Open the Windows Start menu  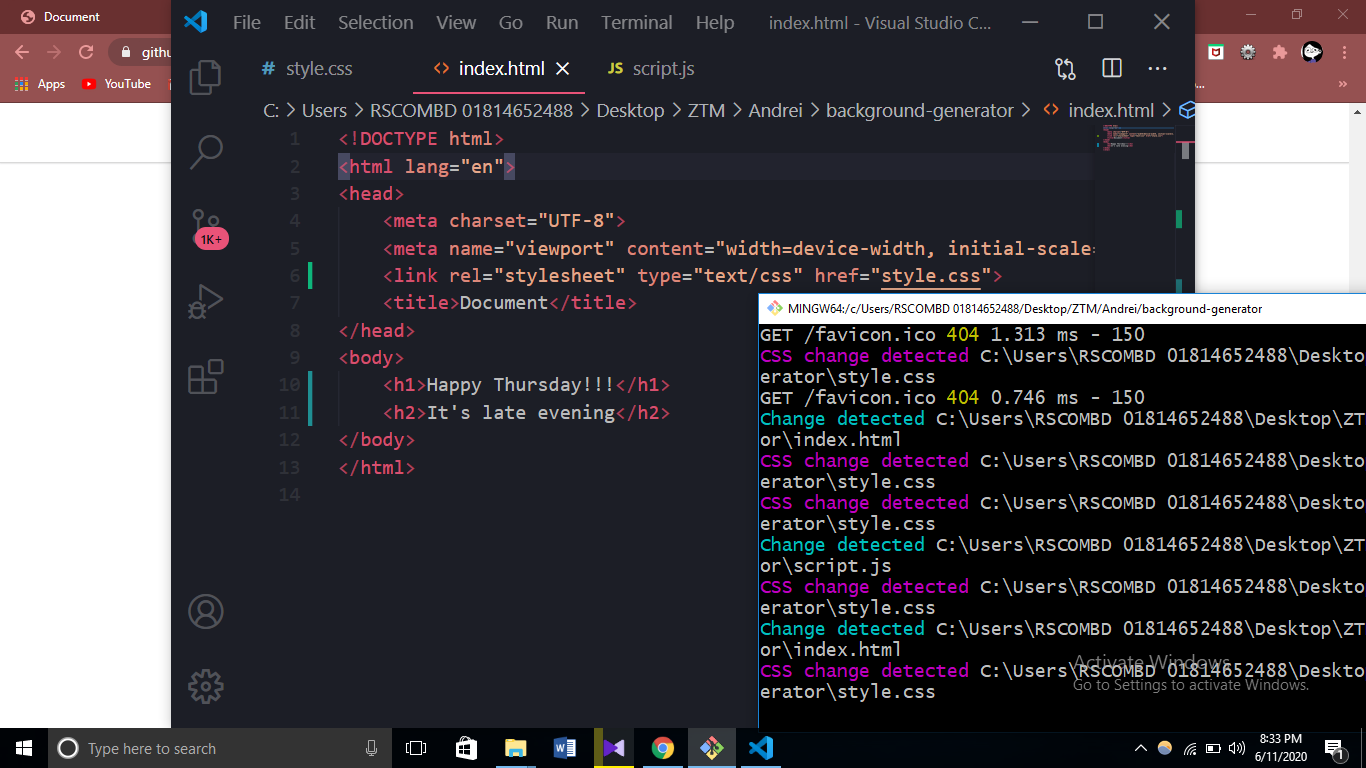point(24,748)
